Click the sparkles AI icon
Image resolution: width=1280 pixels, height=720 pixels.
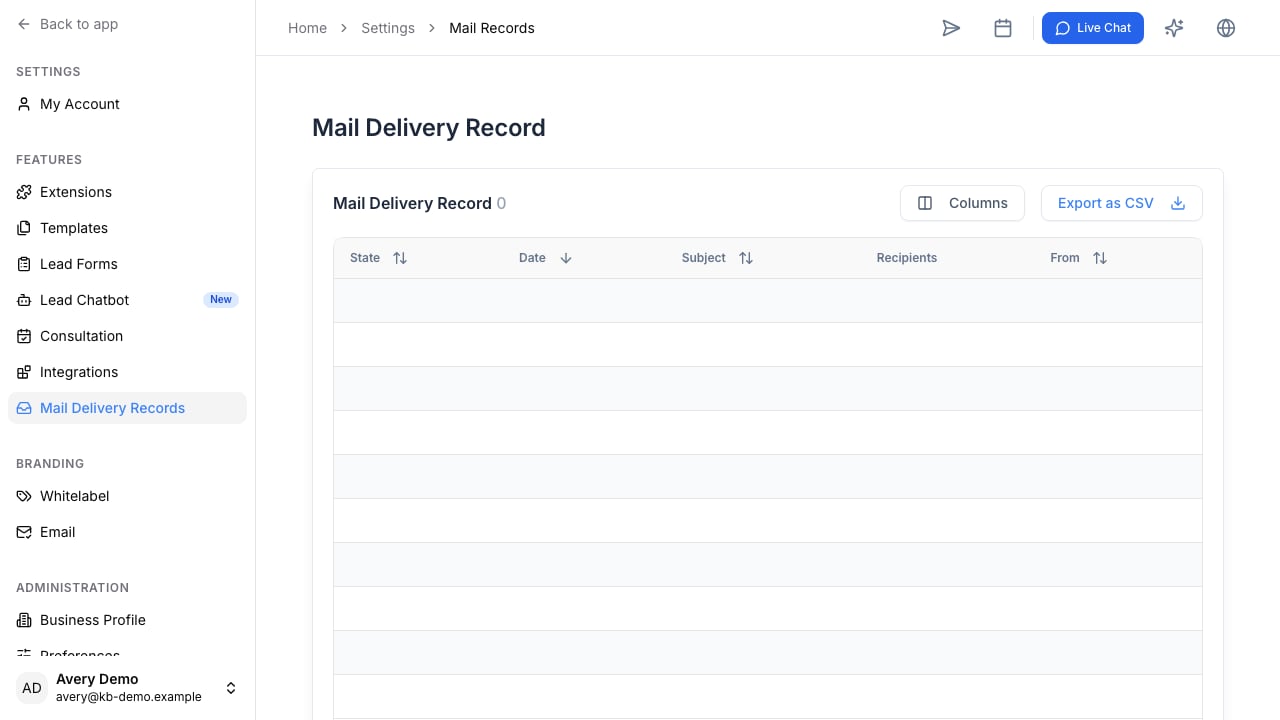coord(1174,28)
